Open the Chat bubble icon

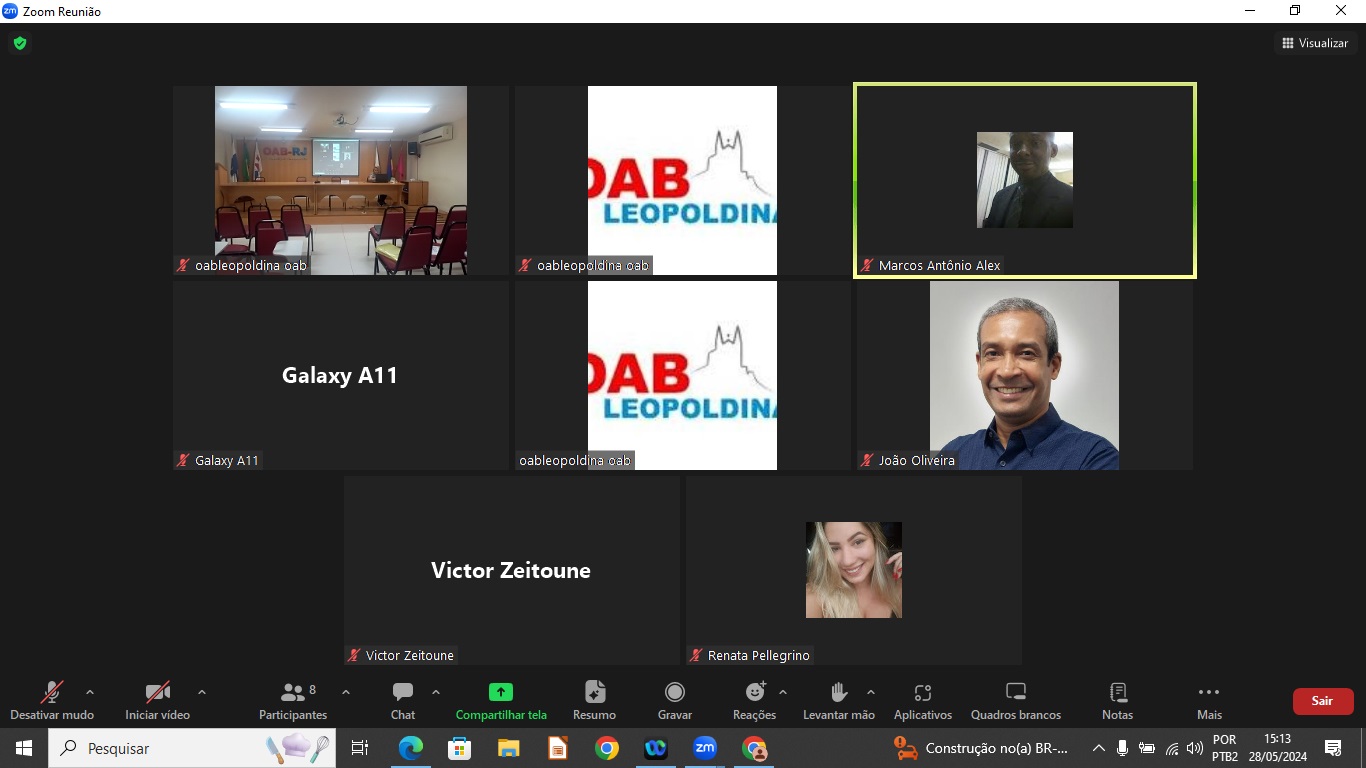point(403,692)
